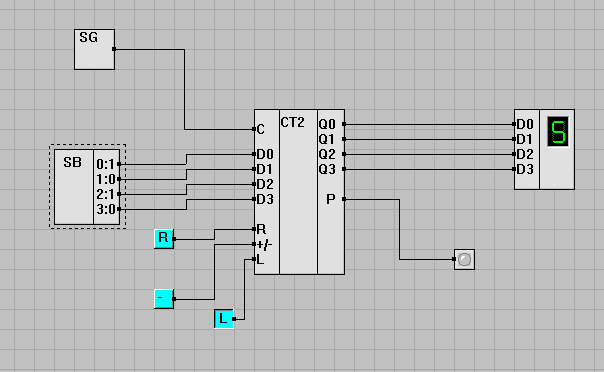
Task: Click the C clock input pin on CT2
Action: pyautogui.click(x=254, y=129)
